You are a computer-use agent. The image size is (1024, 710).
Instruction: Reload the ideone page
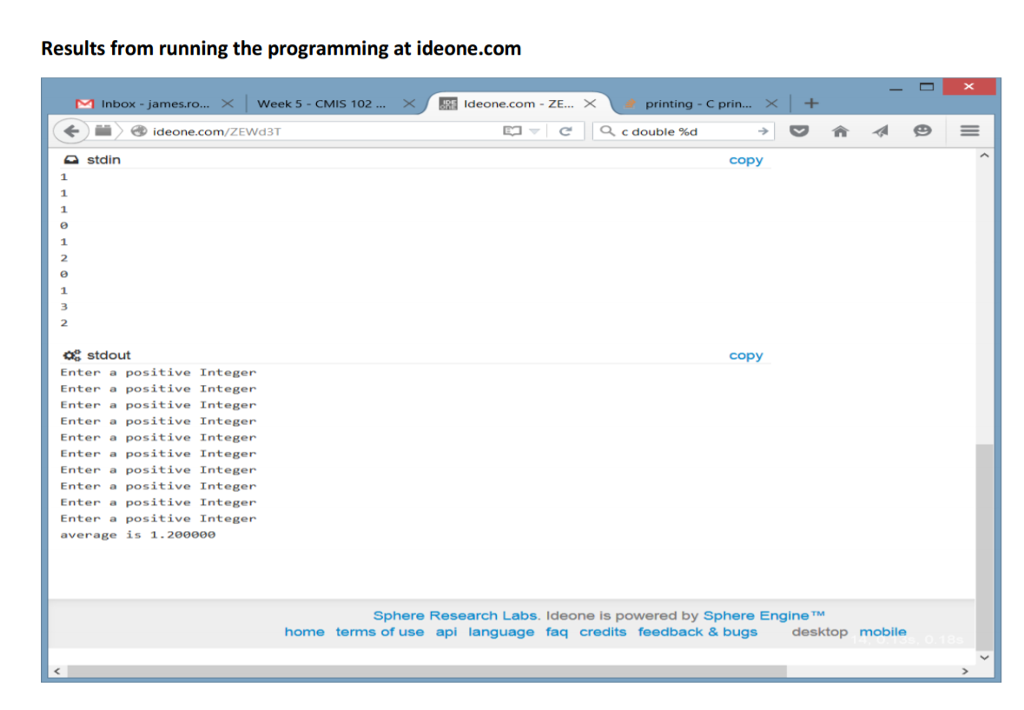[x=566, y=131]
